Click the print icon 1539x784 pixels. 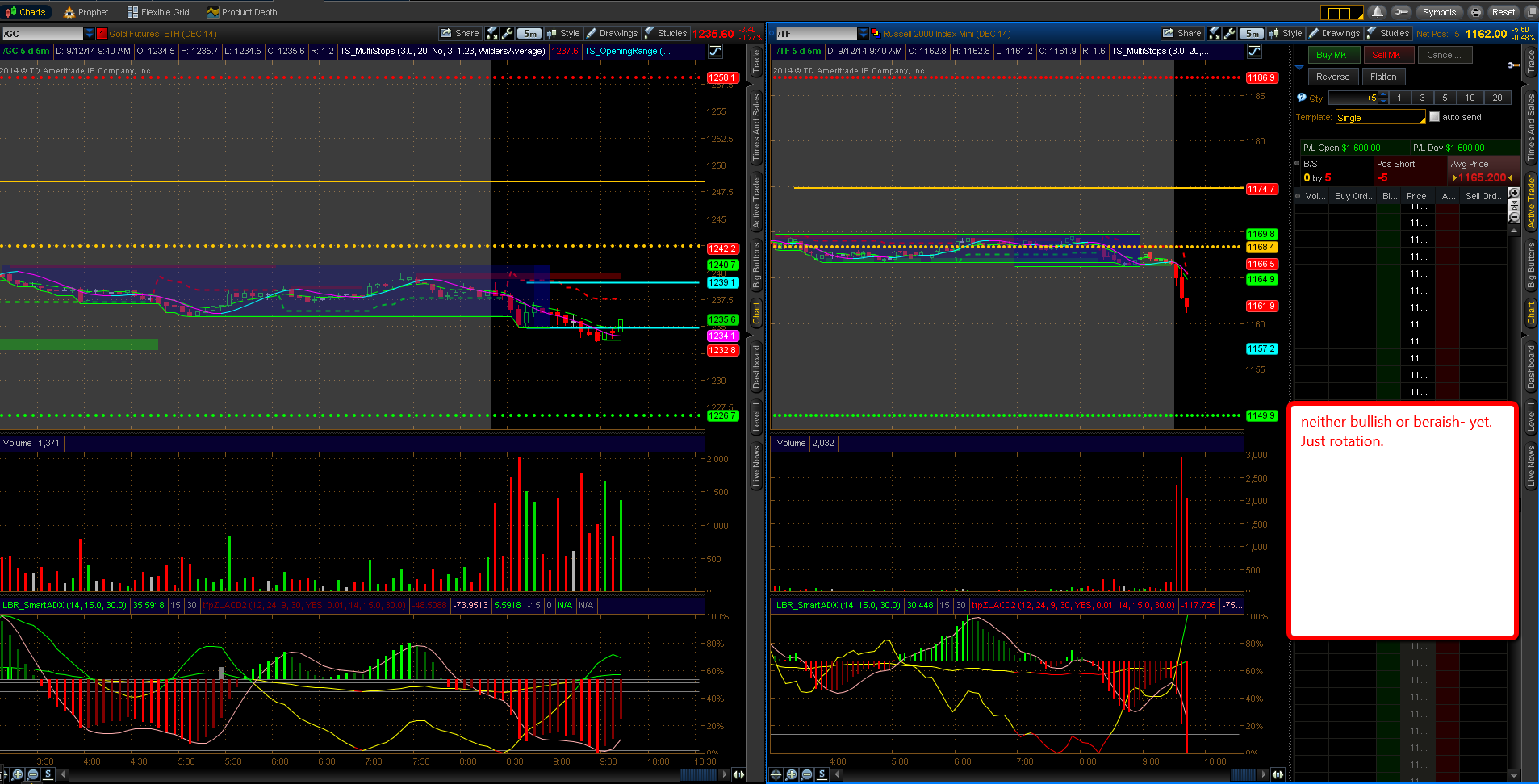(1476, 12)
